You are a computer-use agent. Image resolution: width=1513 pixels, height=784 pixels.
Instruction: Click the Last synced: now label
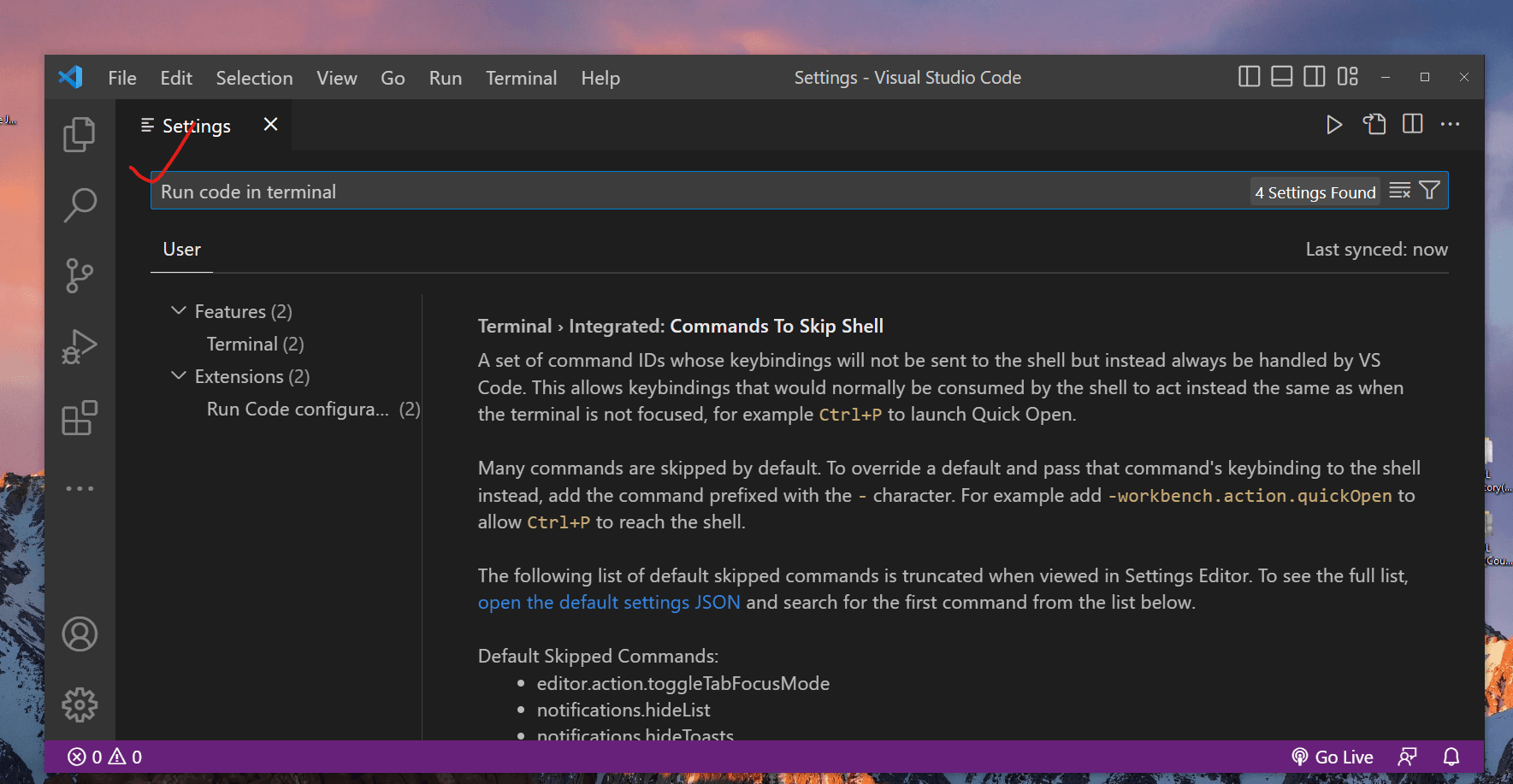[1376, 250]
